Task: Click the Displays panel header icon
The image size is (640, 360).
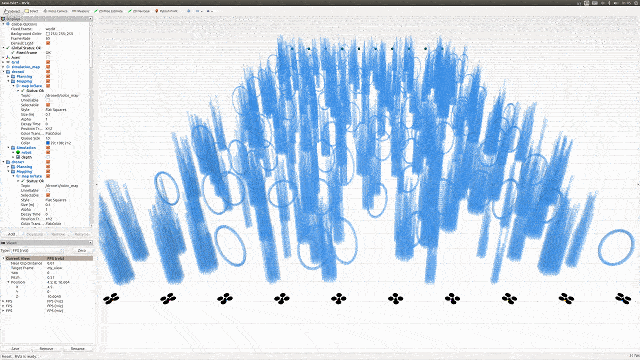Action: pos(3,19)
